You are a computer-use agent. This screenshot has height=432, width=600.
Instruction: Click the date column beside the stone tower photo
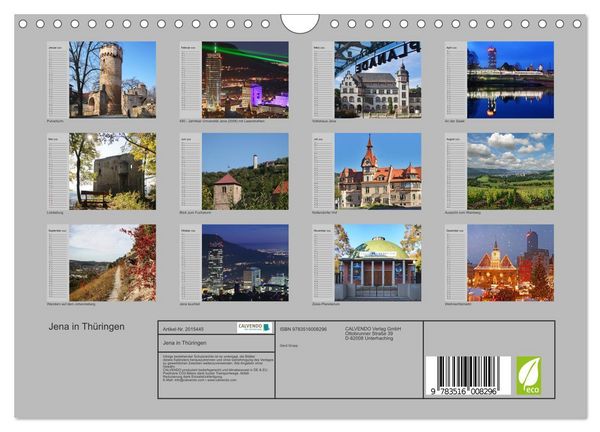pyautogui.click(x=58, y=80)
